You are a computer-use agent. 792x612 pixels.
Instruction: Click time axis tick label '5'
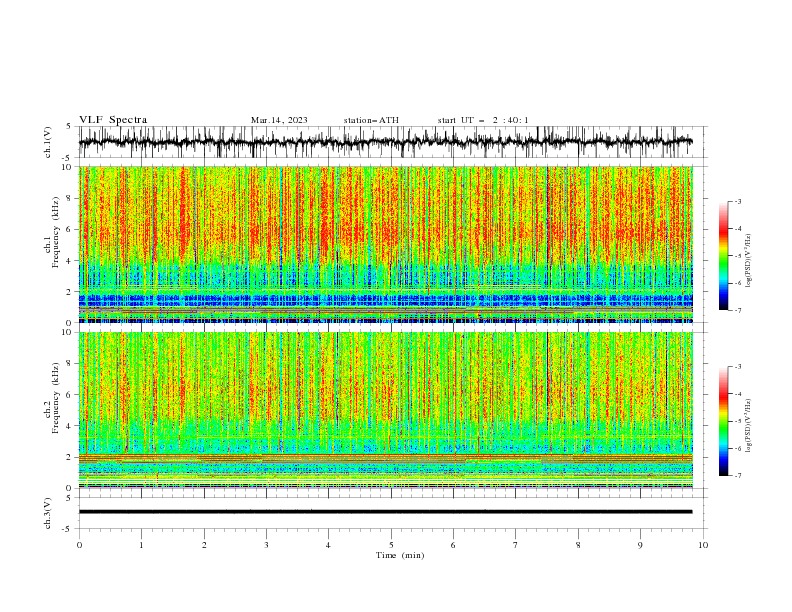click(x=391, y=545)
